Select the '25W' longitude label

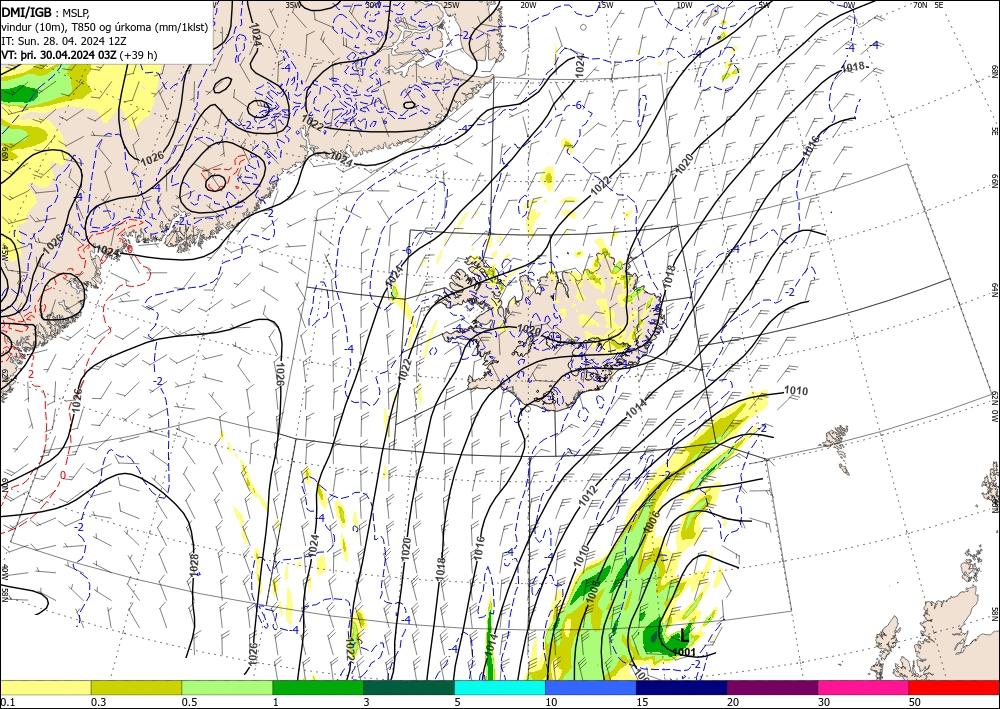click(451, 5)
